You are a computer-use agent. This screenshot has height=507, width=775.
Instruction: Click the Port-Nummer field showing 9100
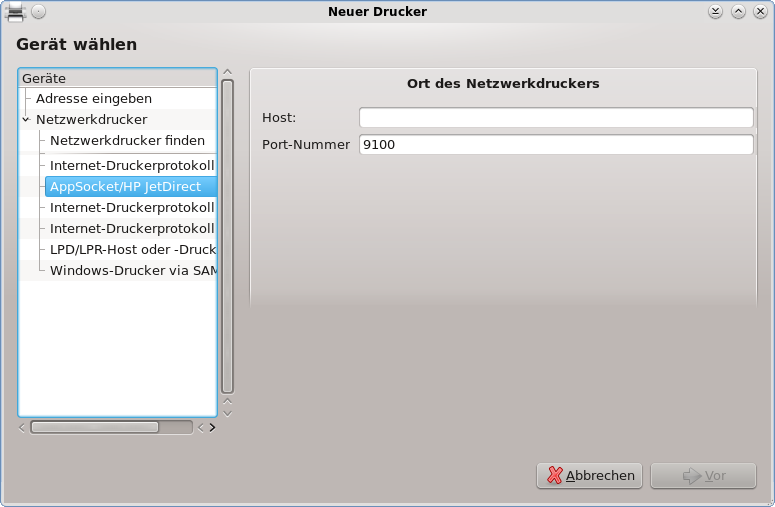pyautogui.click(x=556, y=144)
